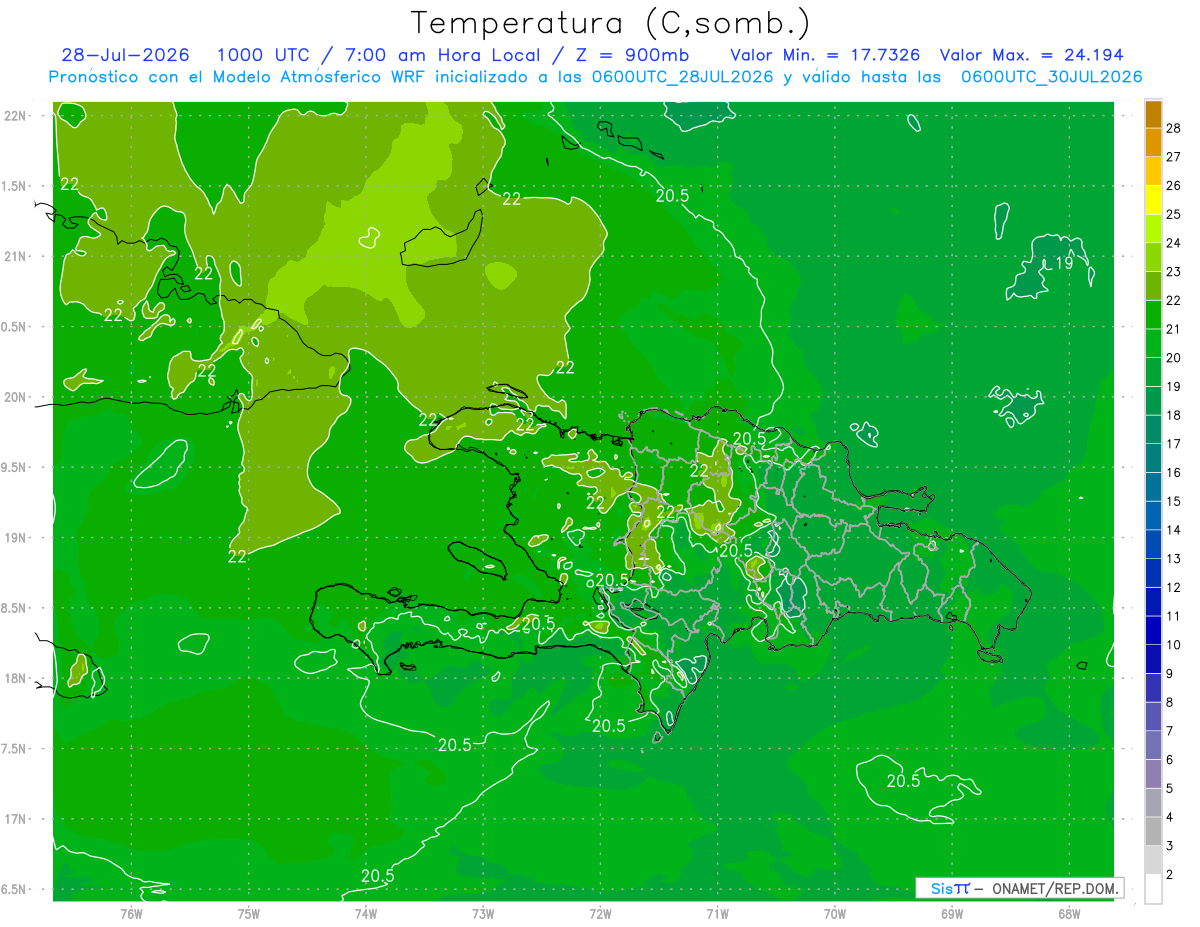1200x927 pixels.
Task: Click the "0600UTC_30JUL2026" valid-until timestamp
Action: [1051, 77]
